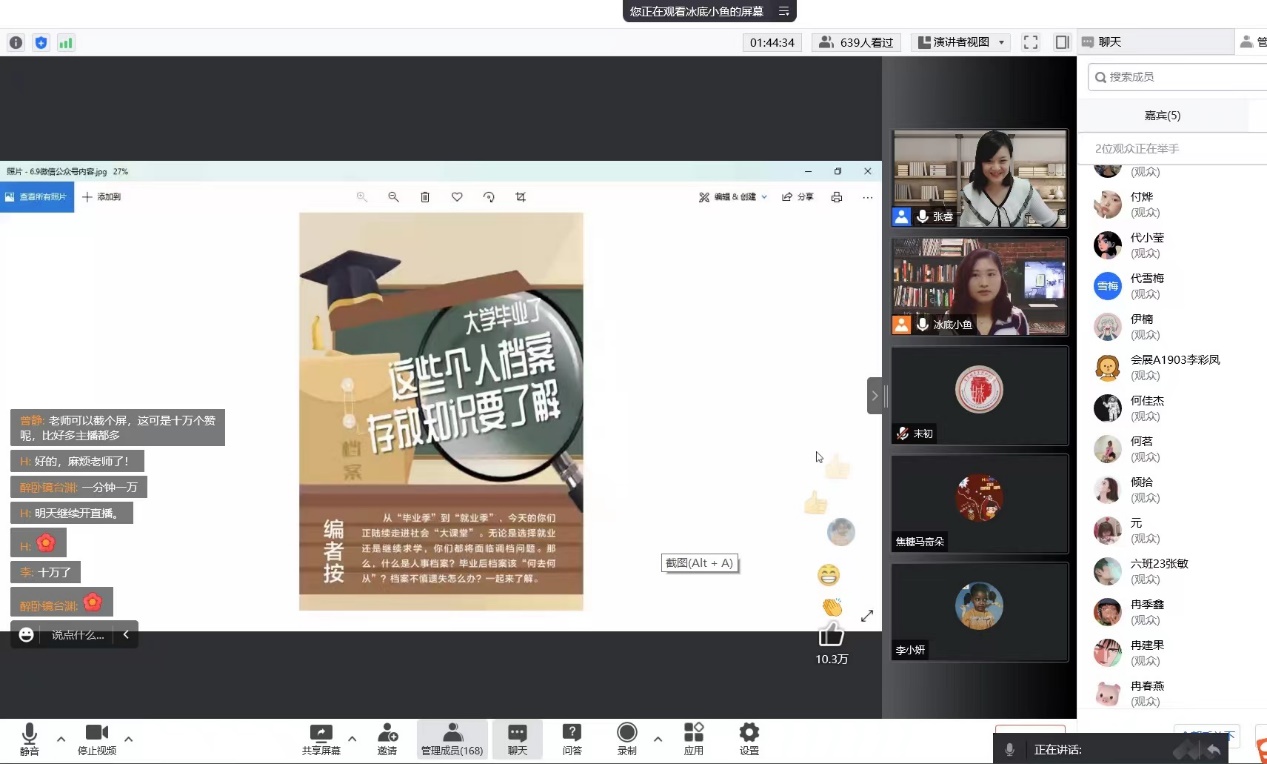
Task: Open the Apps (应用) icon
Action: tap(693, 738)
